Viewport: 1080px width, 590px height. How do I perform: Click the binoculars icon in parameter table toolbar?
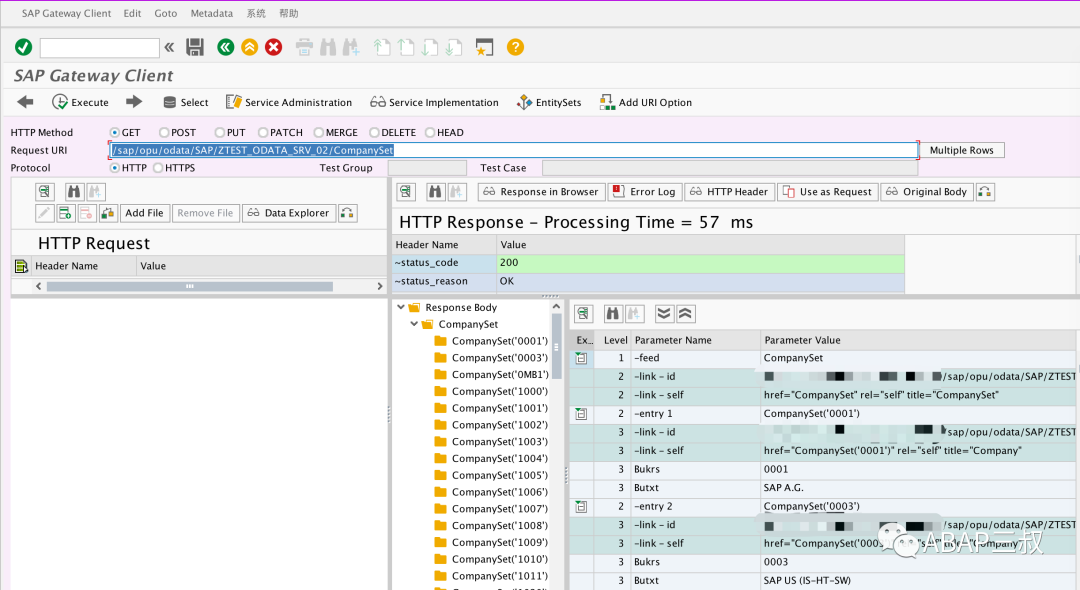coord(612,314)
